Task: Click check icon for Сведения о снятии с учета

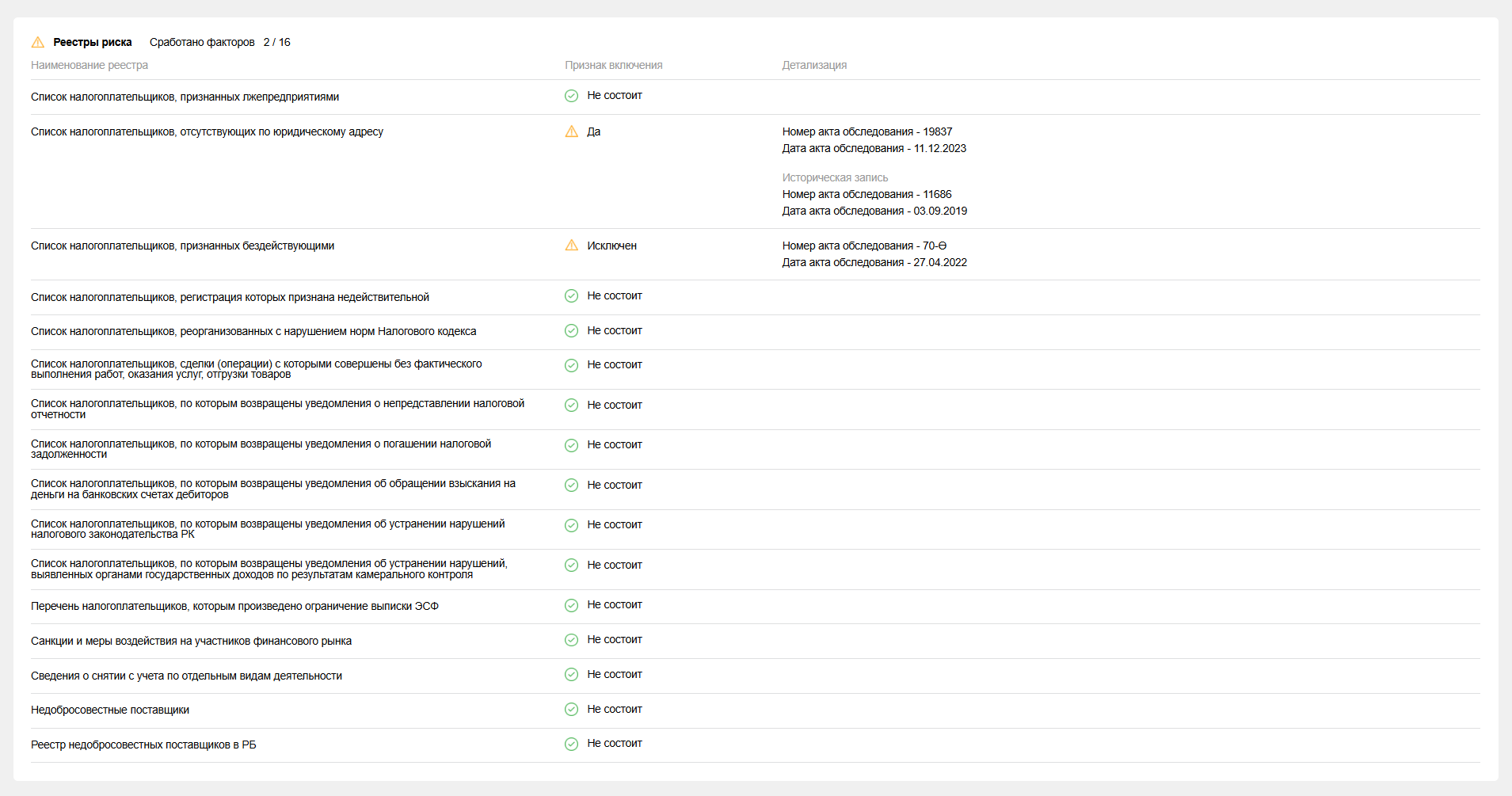Action: pyautogui.click(x=571, y=674)
